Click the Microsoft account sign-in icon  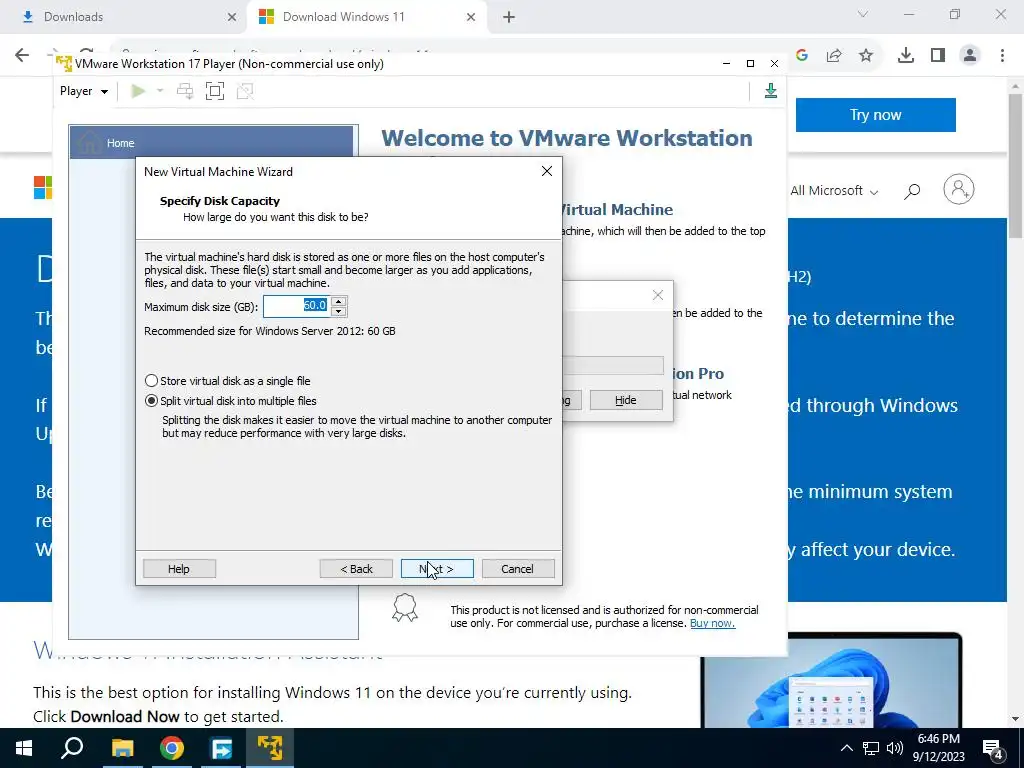pyautogui.click(x=959, y=189)
